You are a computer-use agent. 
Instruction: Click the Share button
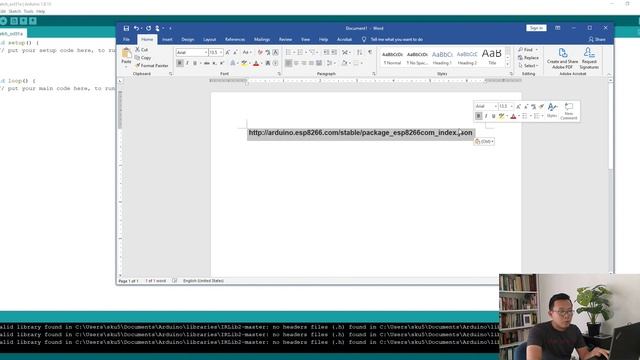tap(597, 40)
